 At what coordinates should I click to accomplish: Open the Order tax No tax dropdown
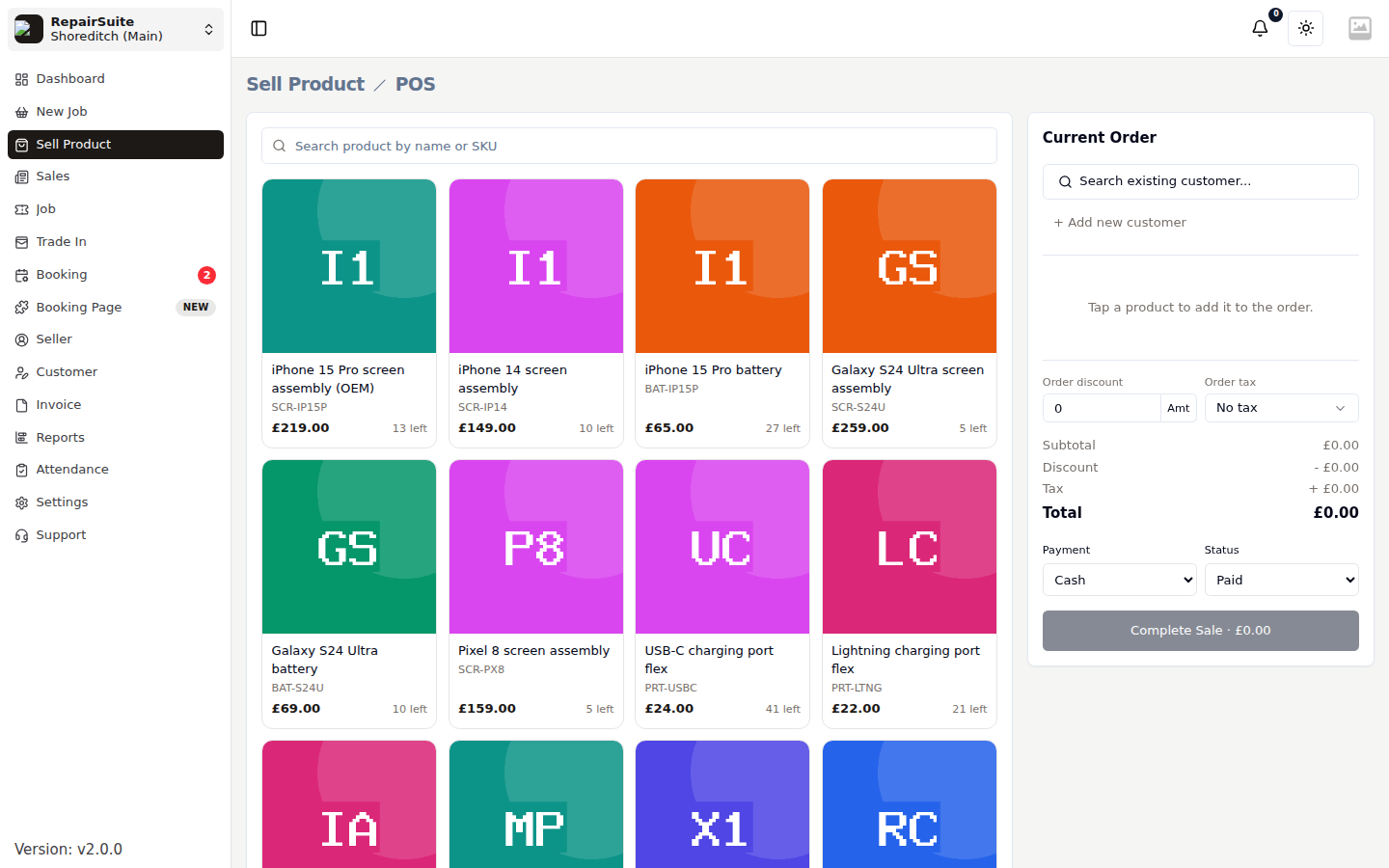point(1281,408)
